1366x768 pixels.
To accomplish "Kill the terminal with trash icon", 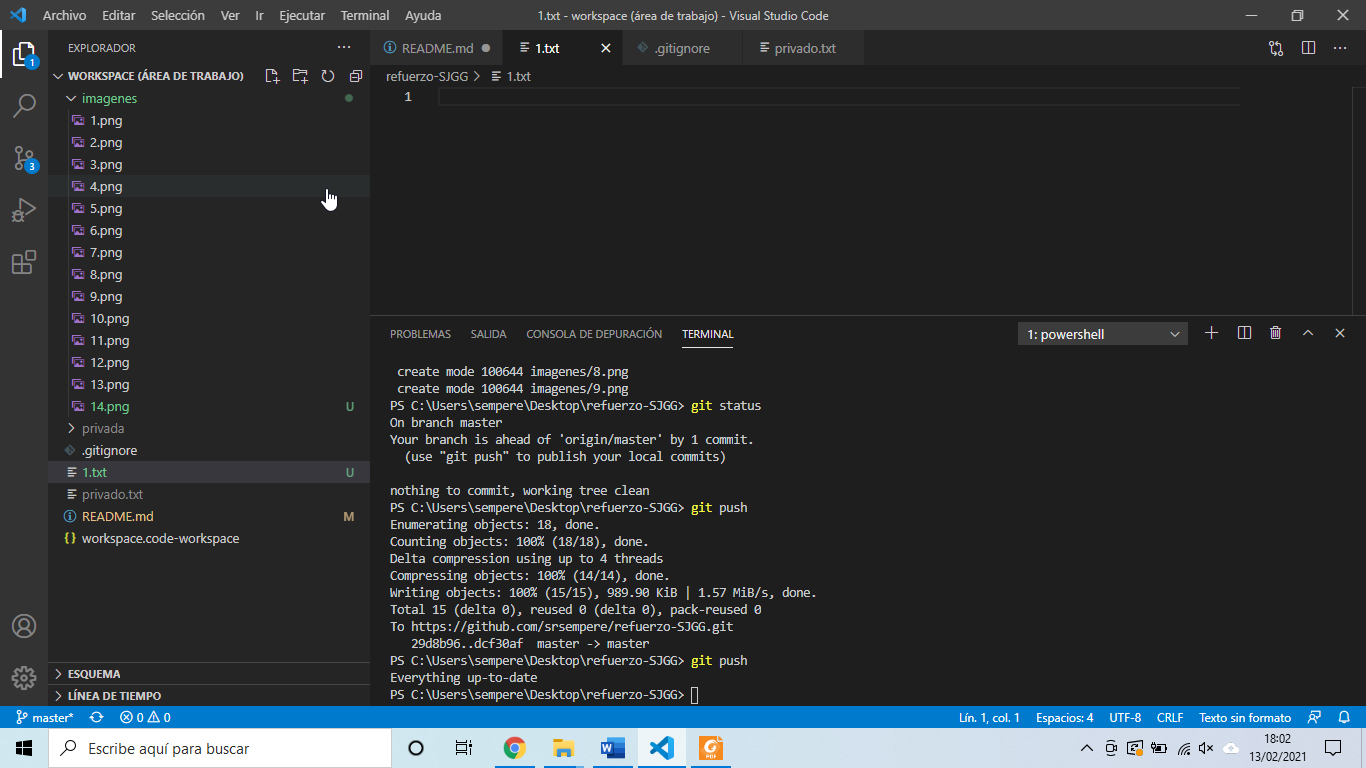I will [1275, 333].
